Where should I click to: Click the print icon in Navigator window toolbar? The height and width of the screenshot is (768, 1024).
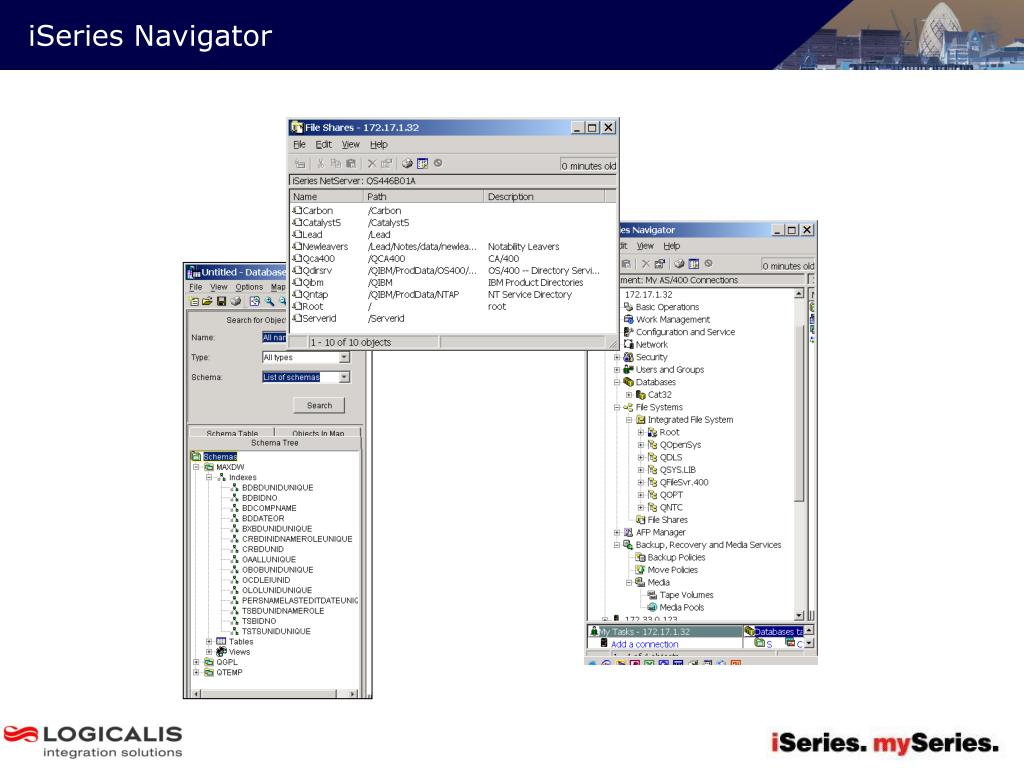pyautogui.click(x=679, y=264)
